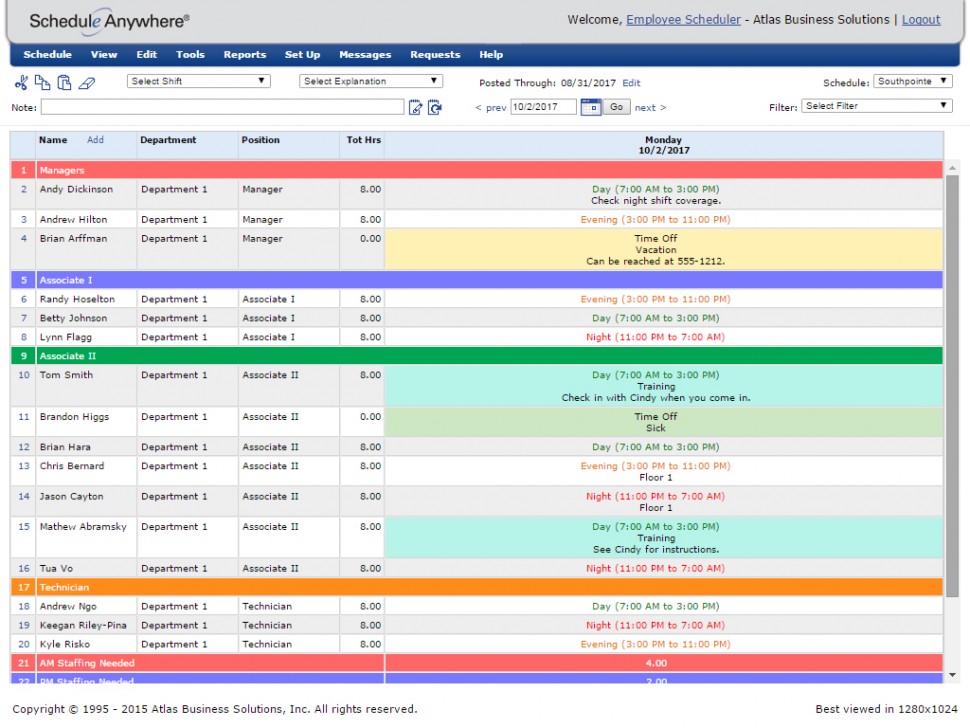The width and height of the screenshot is (970, 728).
Task: Click the Cut scissors icon
Action: [22, 82]
